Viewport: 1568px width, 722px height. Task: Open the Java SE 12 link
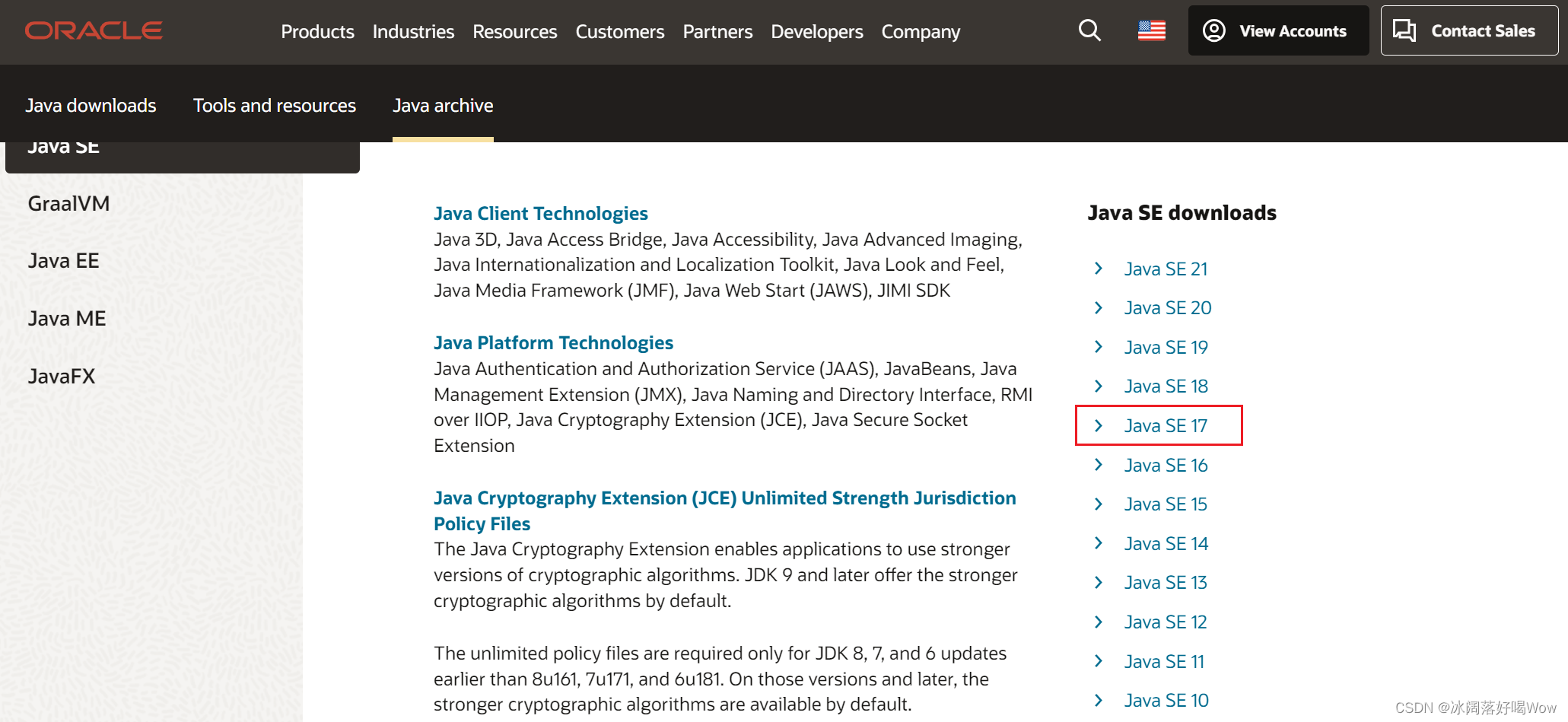(1166, 622)
